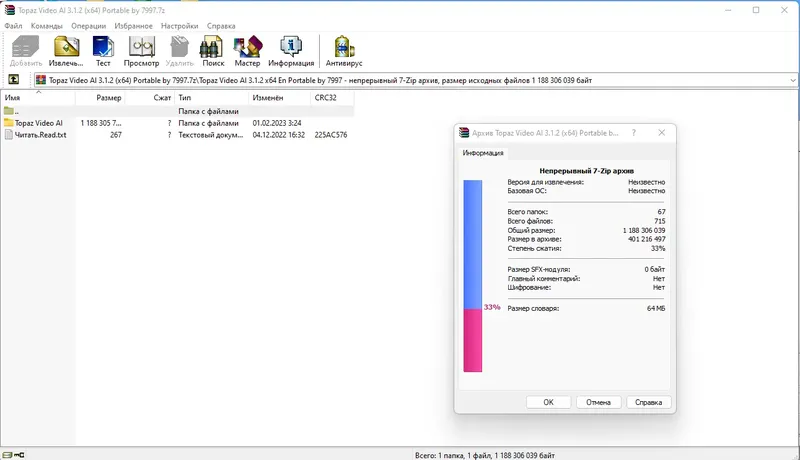Image resolution: width=800 pixels, height=460 pixels.
Task: Click the Непрерывный 7-Zip архив heading
Action: click(587, 171)
